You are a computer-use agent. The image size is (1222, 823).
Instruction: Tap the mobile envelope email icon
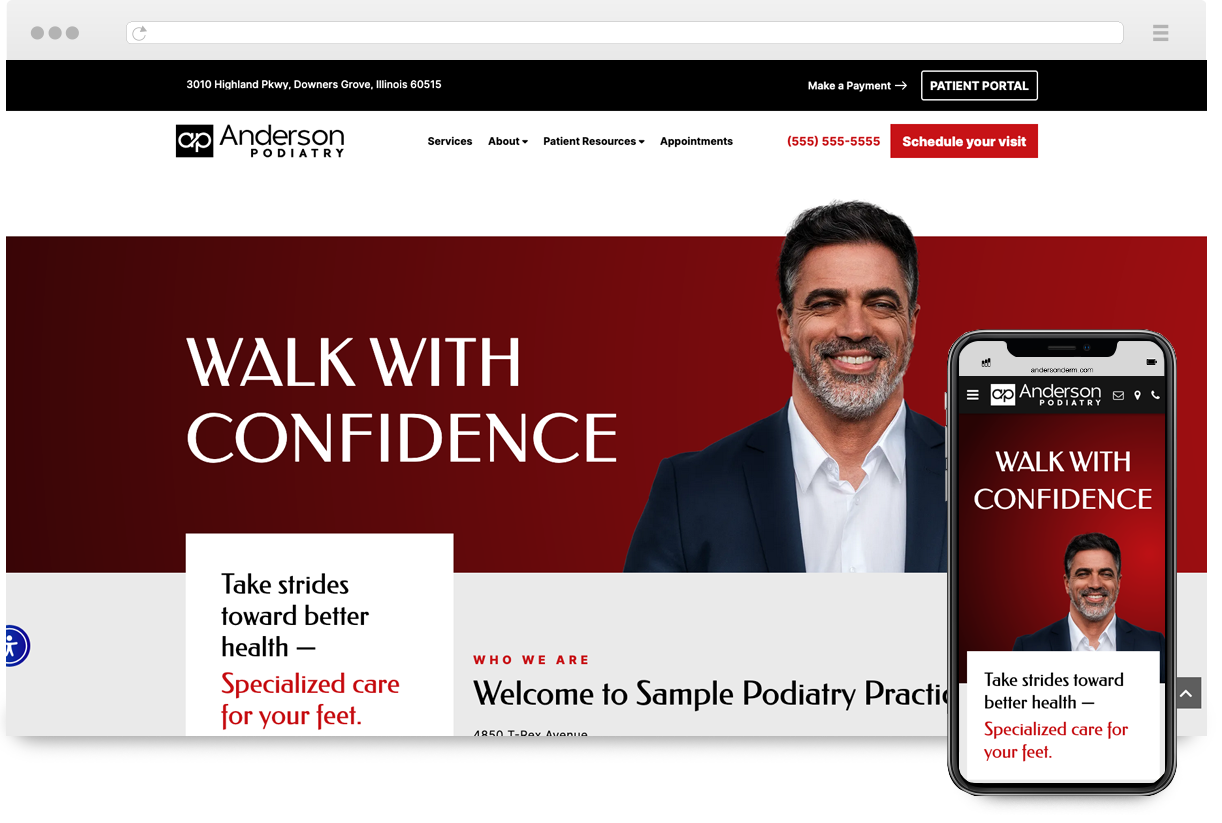[1119, 395]
